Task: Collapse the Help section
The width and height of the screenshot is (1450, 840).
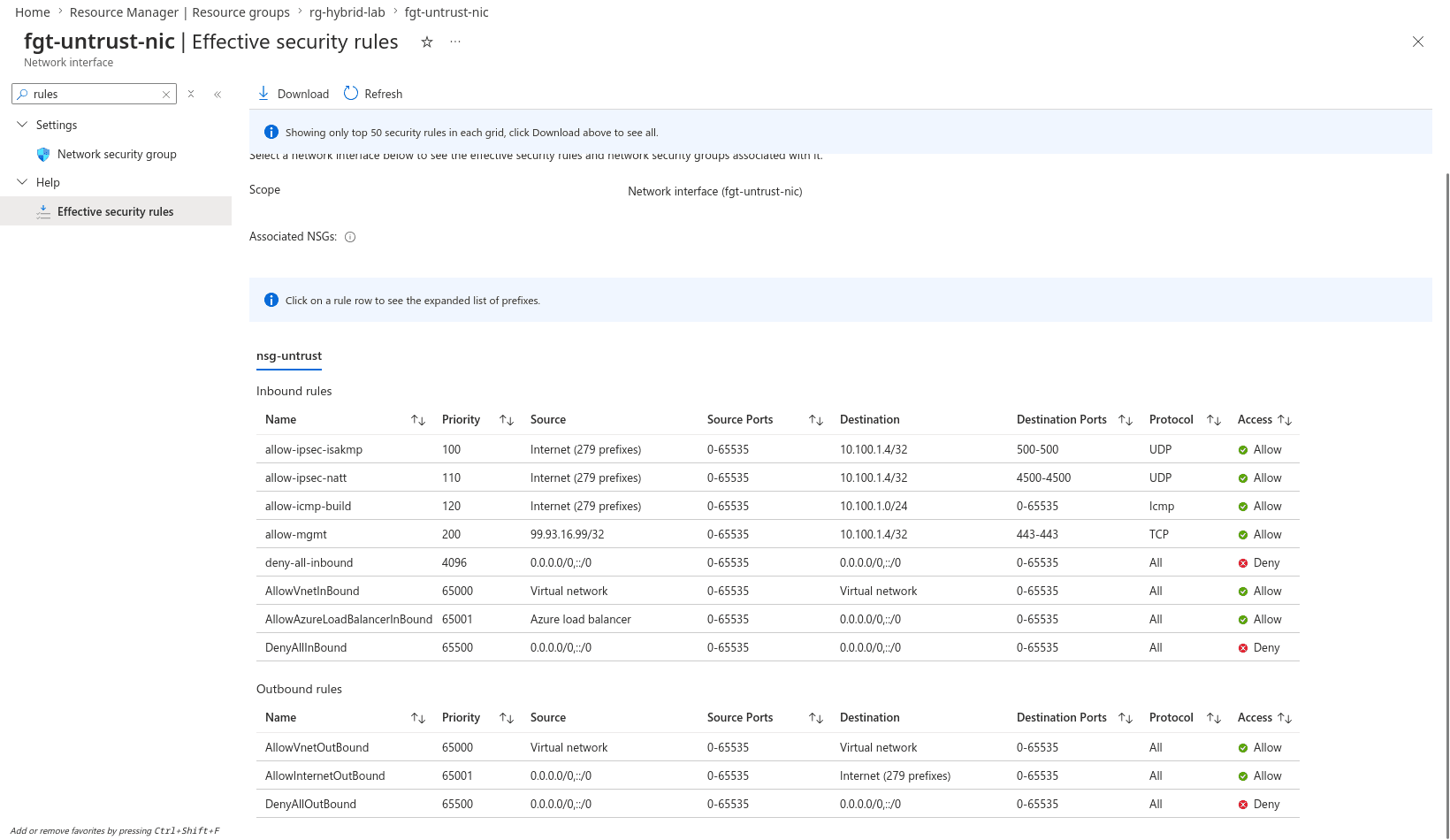Action: [22, 182]
